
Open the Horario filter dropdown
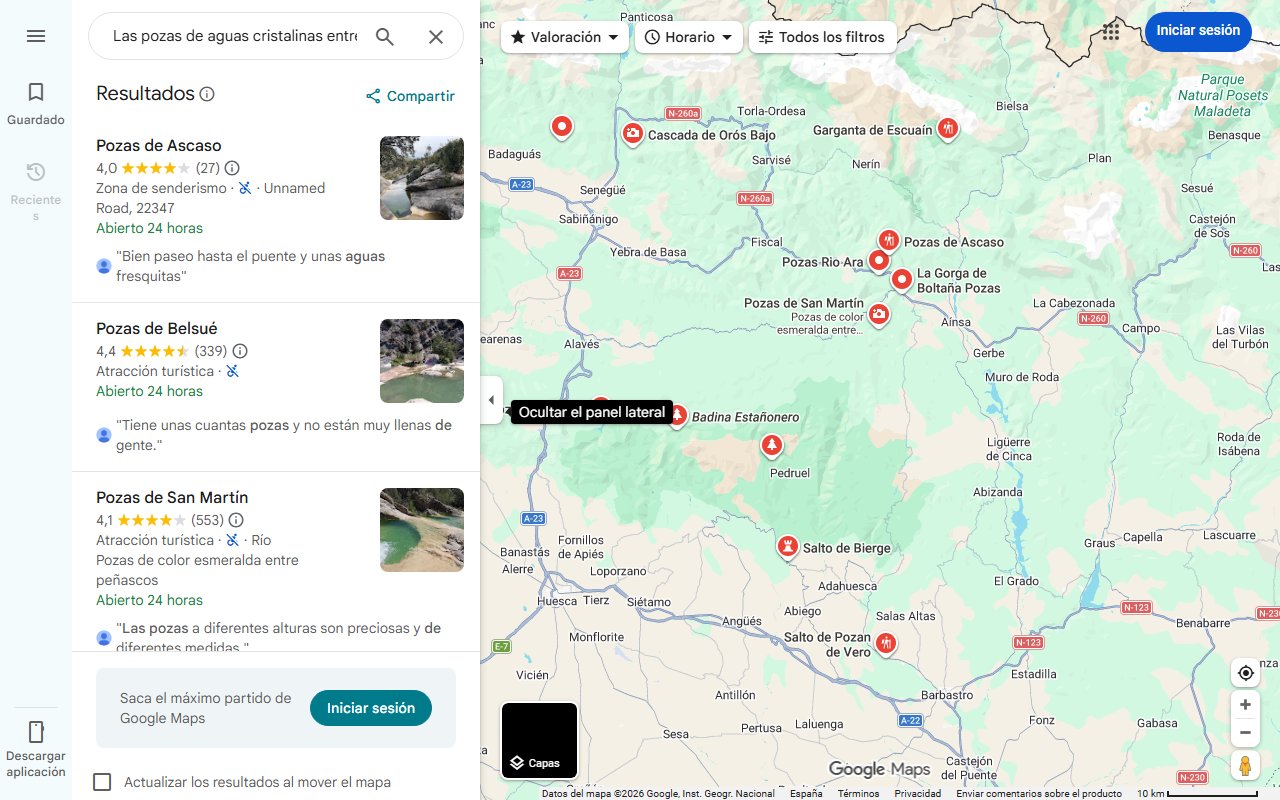[x=688, y=36]
